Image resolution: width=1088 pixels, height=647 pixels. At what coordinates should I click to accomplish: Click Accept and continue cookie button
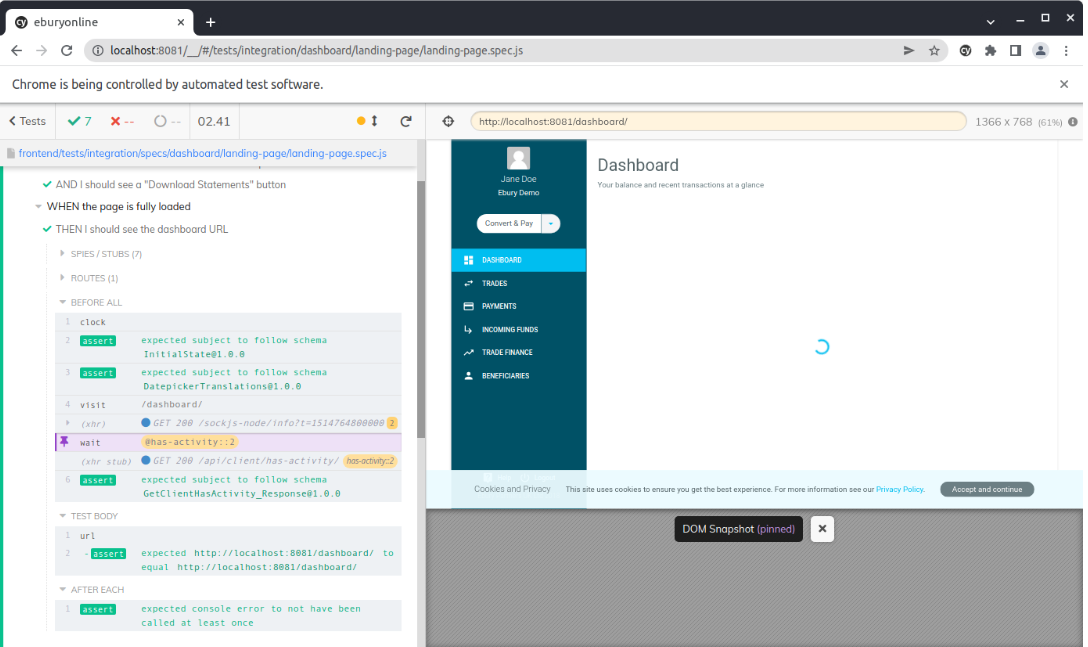pos(987,489)
